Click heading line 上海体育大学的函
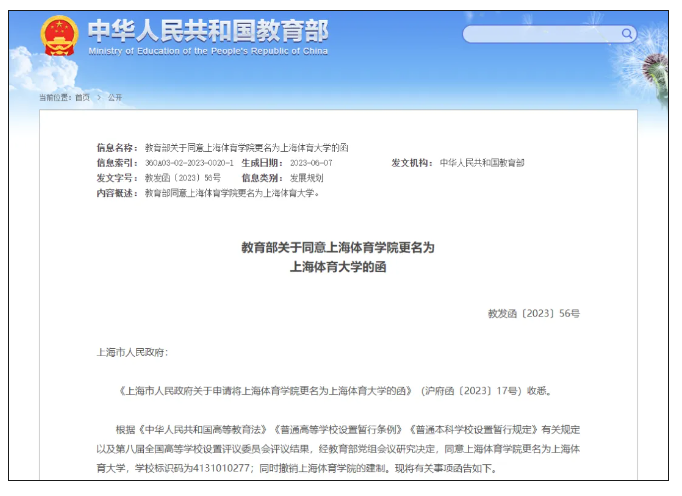The height and width of the screenshot is (496, 682). coord(338,267)
